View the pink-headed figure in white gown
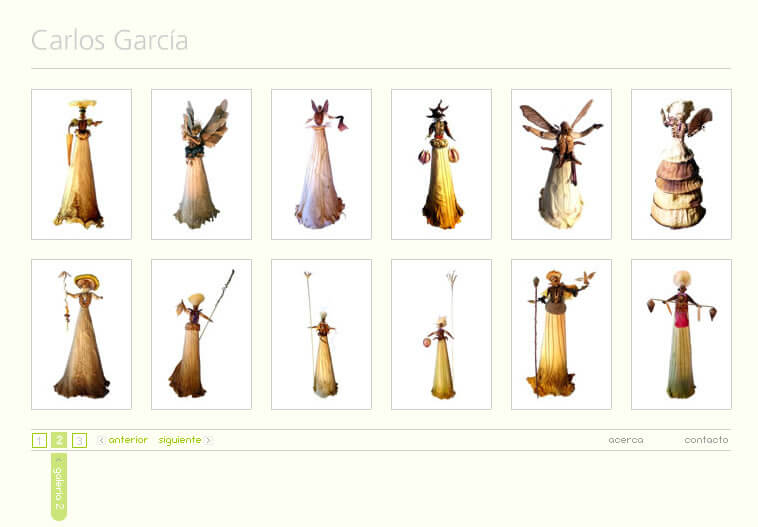Screen dimensions: 758x527 click(x=321, y=164)
